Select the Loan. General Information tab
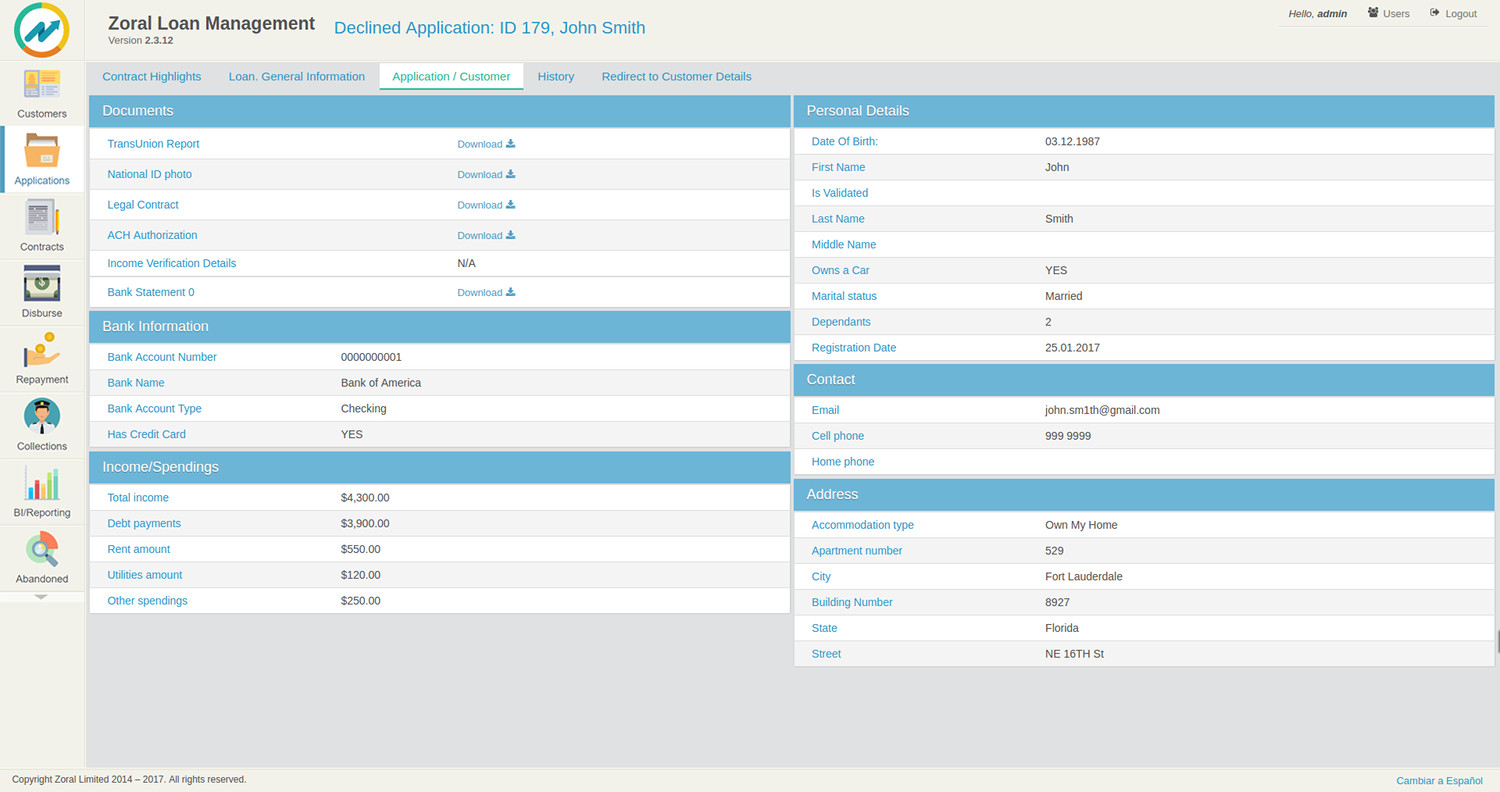1500x792 pixels. click(296, 76)
